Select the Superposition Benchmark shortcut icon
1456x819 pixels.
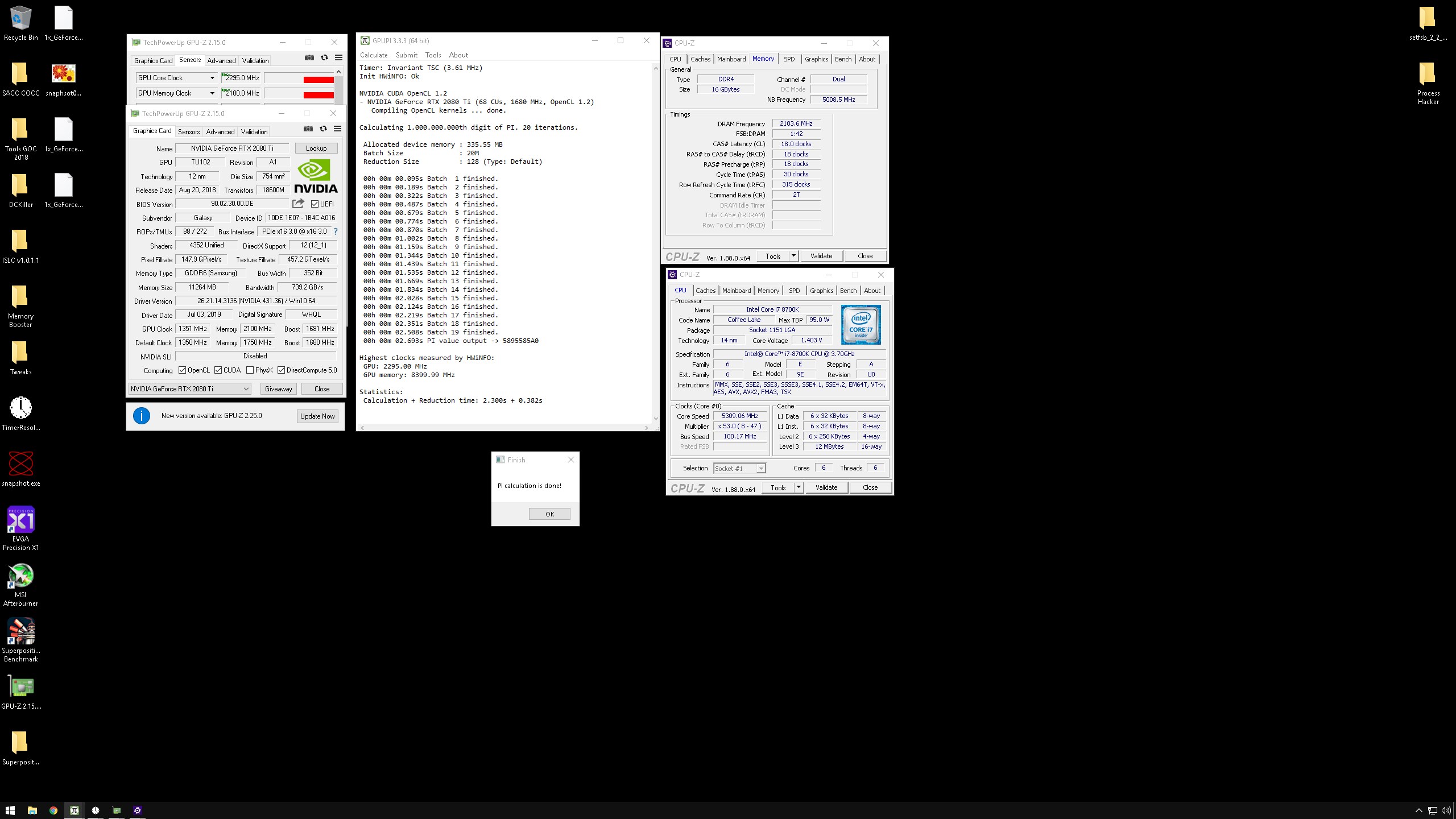point(21,640)
